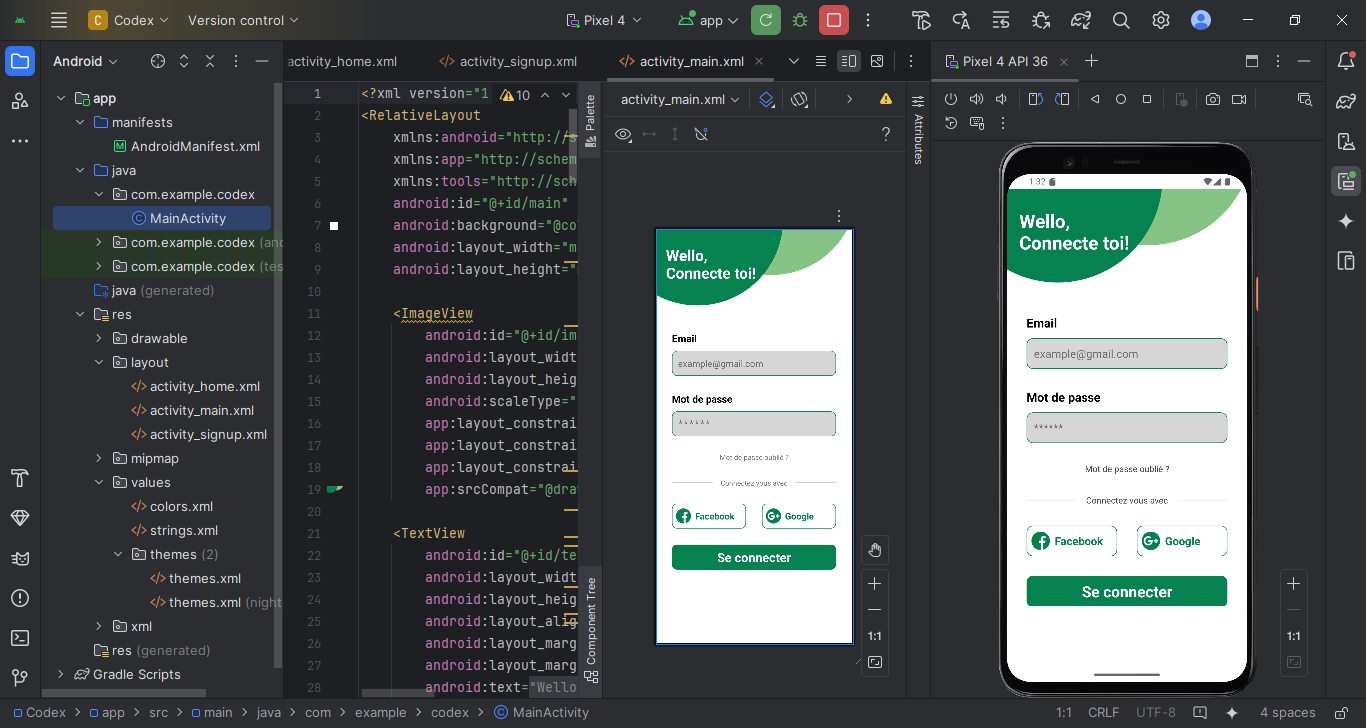Click the password field in emulator
This screenshot has width=1366, height=728.
pyautogui.click(x=1126, y=427)
